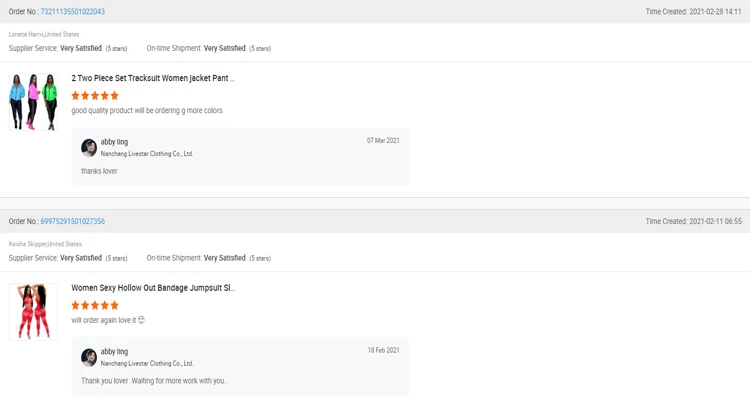This screenshot has width=750, height=400.
Task: Open the Two Piece Set Tracksuit product title
Action: [x=153, y=78]
